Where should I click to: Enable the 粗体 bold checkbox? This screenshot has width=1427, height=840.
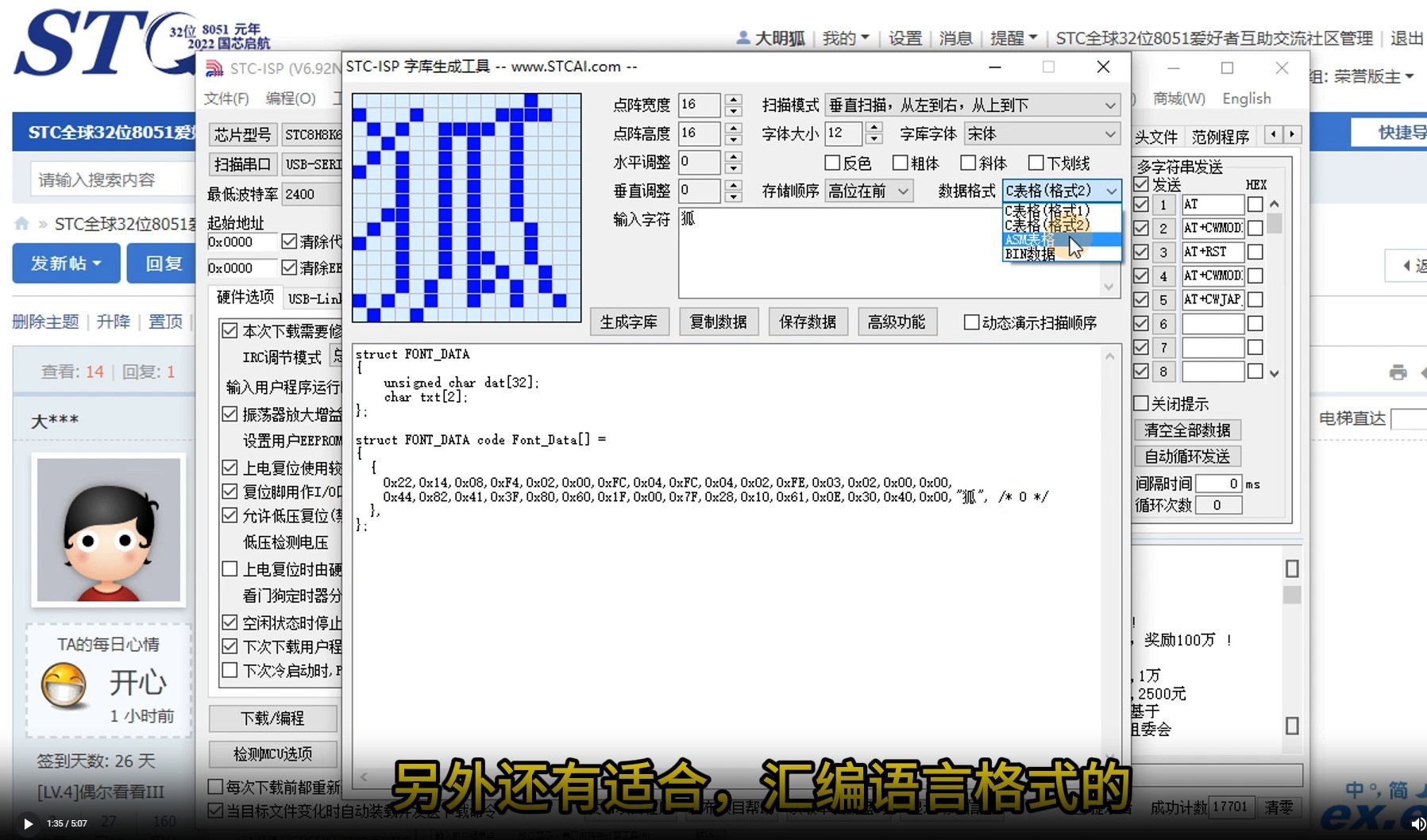900,163
